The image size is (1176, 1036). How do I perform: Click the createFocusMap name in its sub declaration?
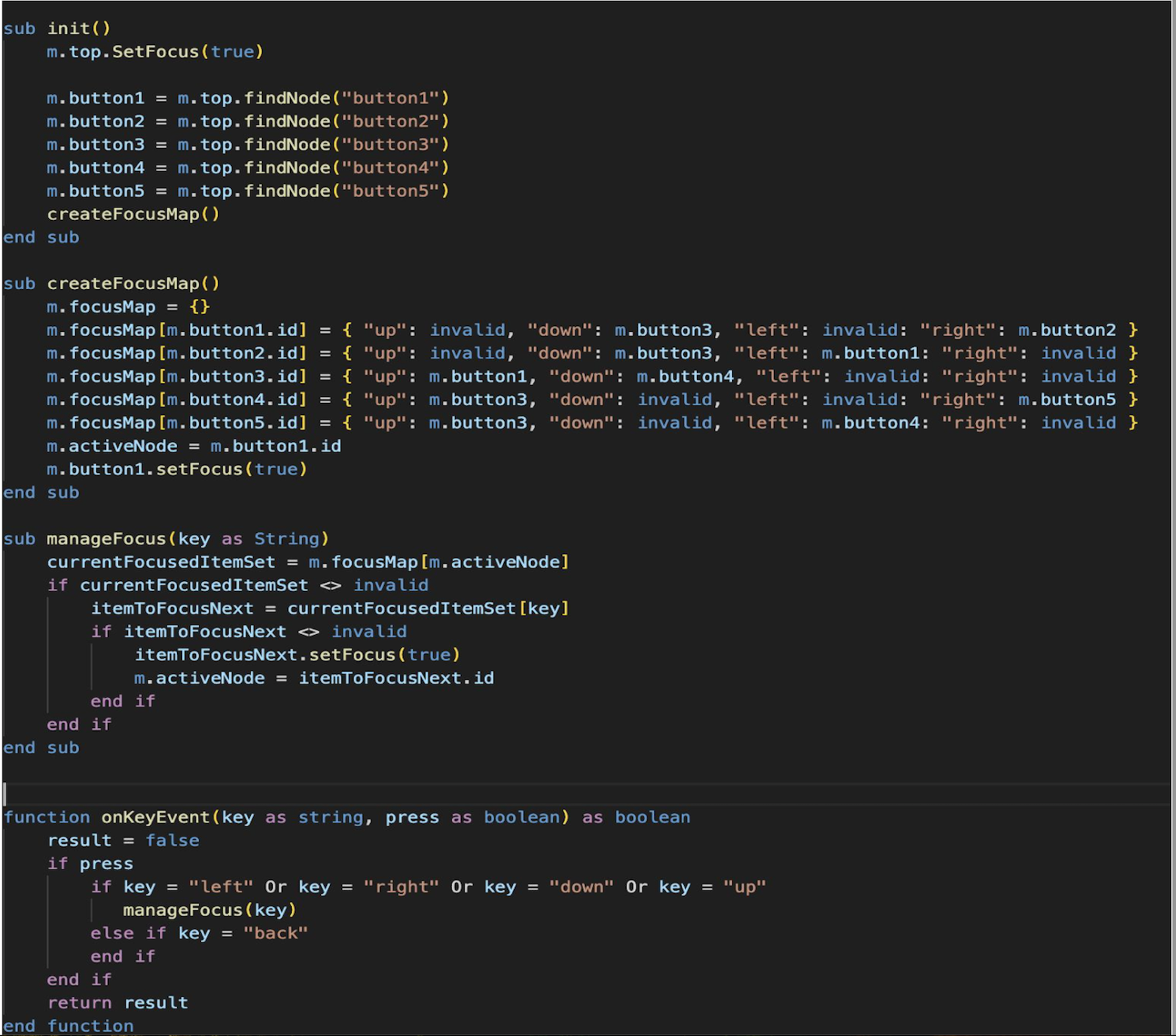pos(123,284)
